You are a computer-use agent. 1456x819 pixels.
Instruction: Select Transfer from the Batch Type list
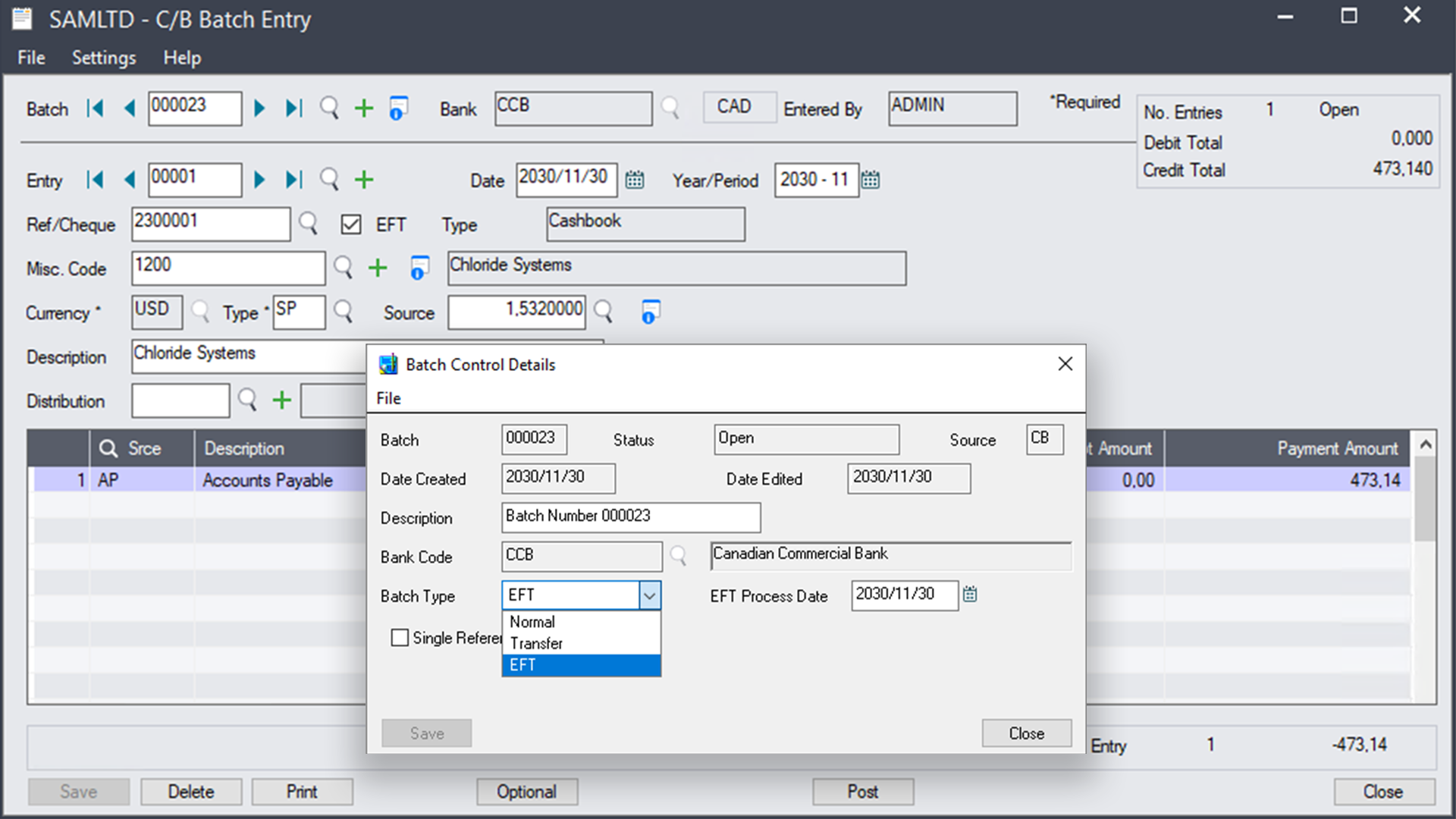pyautogui.click(x=537, y=644)
